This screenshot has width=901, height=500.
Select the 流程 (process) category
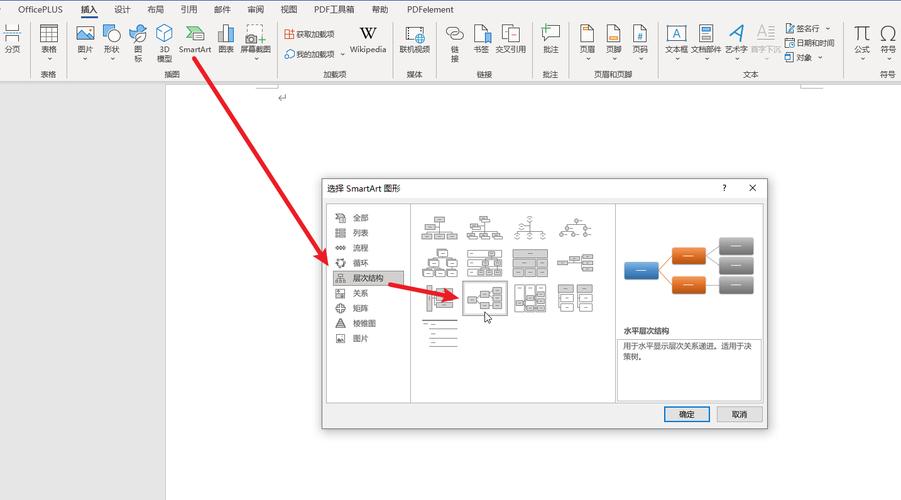tap(360, 248)
